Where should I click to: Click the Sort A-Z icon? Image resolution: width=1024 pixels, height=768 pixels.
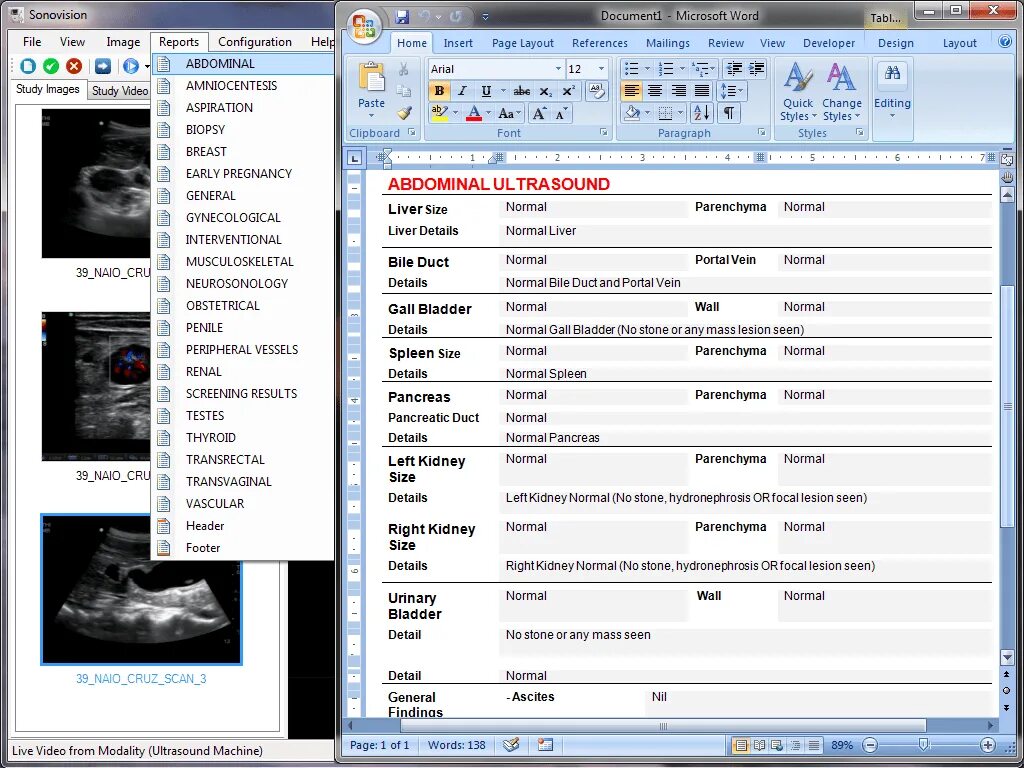click(701, 113)
